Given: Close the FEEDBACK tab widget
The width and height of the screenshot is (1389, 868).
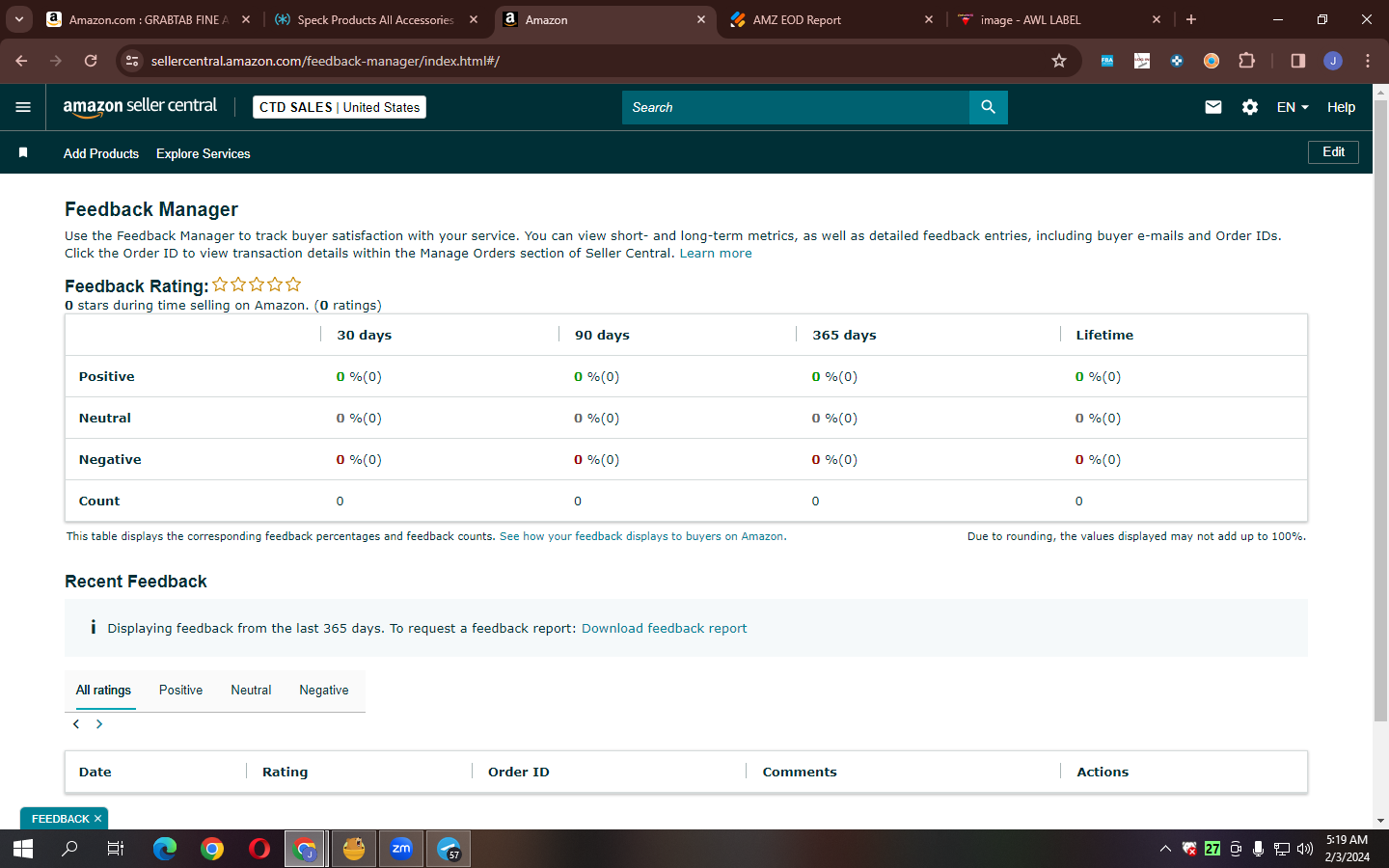Looking at the screenshot, I should 97,819.
